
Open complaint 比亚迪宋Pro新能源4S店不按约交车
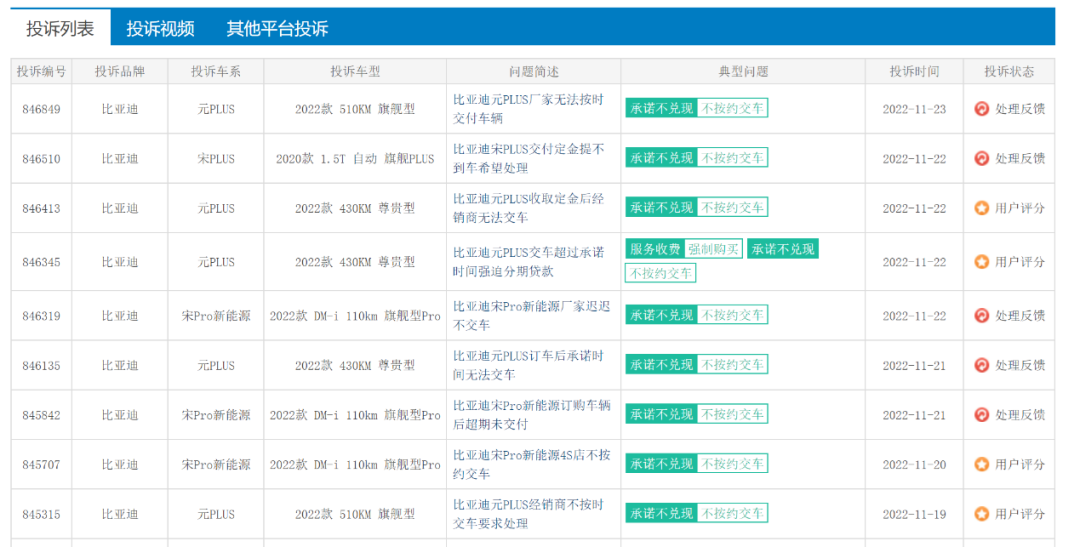tap(531, 464)
